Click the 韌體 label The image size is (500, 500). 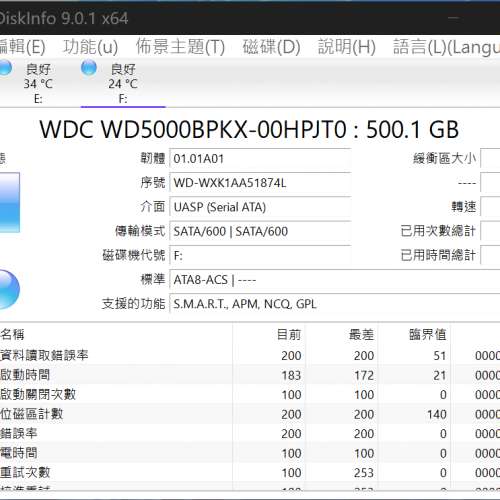click(153, 159)
